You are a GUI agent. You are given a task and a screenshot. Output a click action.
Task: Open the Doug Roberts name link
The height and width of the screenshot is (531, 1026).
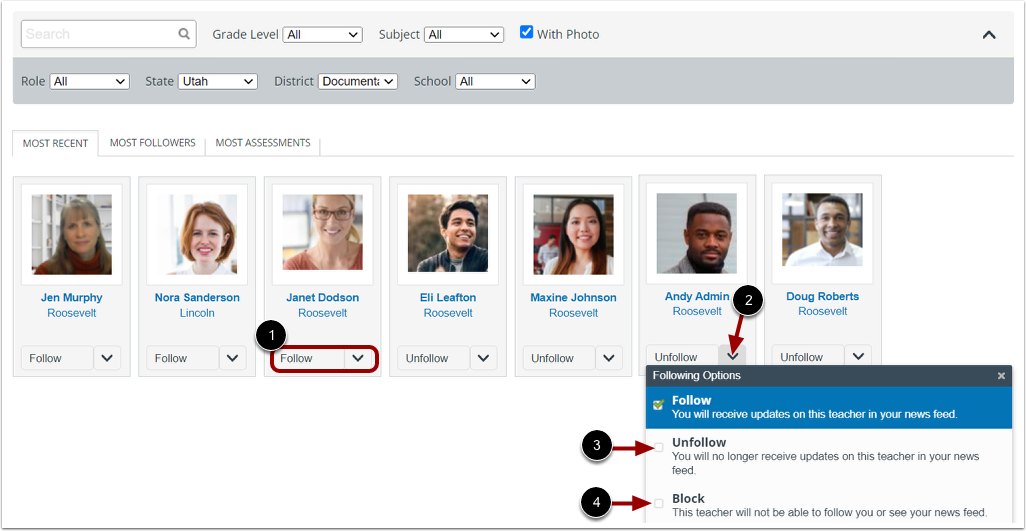tap(823, 296)
